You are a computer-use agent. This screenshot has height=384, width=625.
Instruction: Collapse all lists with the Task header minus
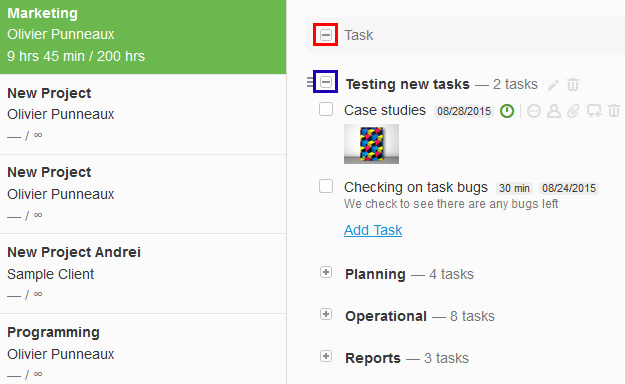tap(326, 35)
